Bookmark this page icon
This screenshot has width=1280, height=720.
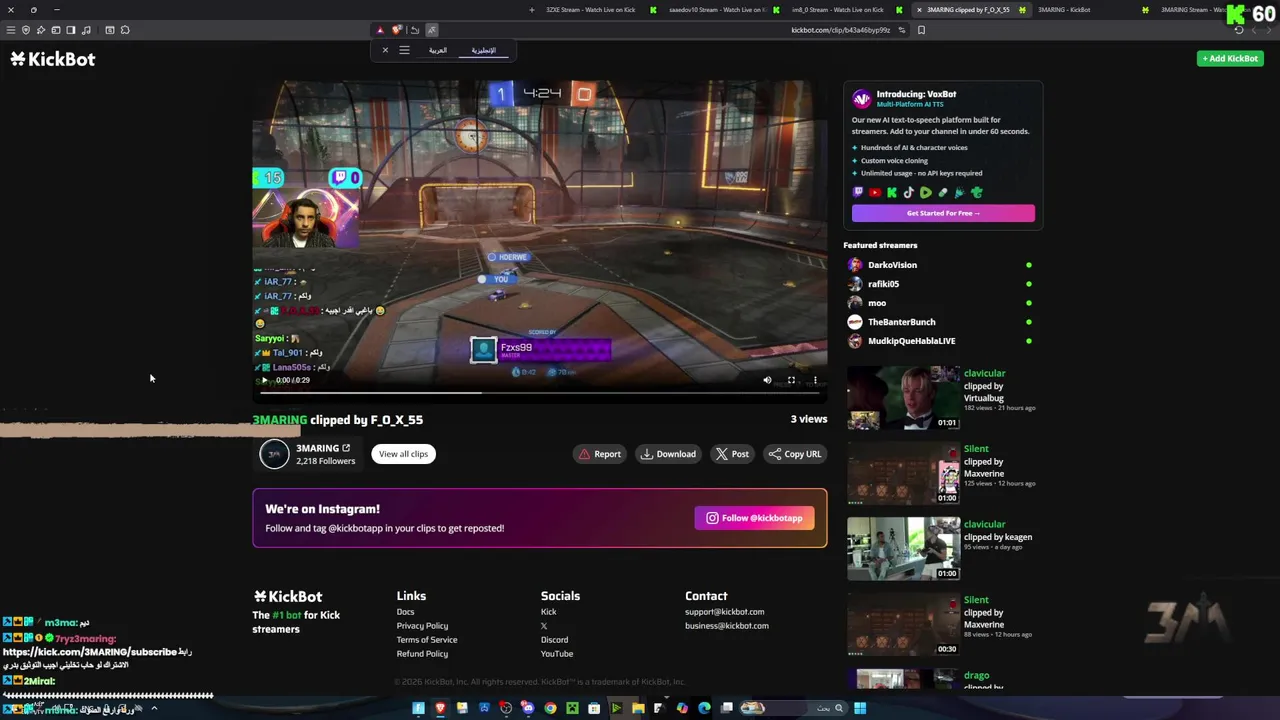[x=921, y=30]
